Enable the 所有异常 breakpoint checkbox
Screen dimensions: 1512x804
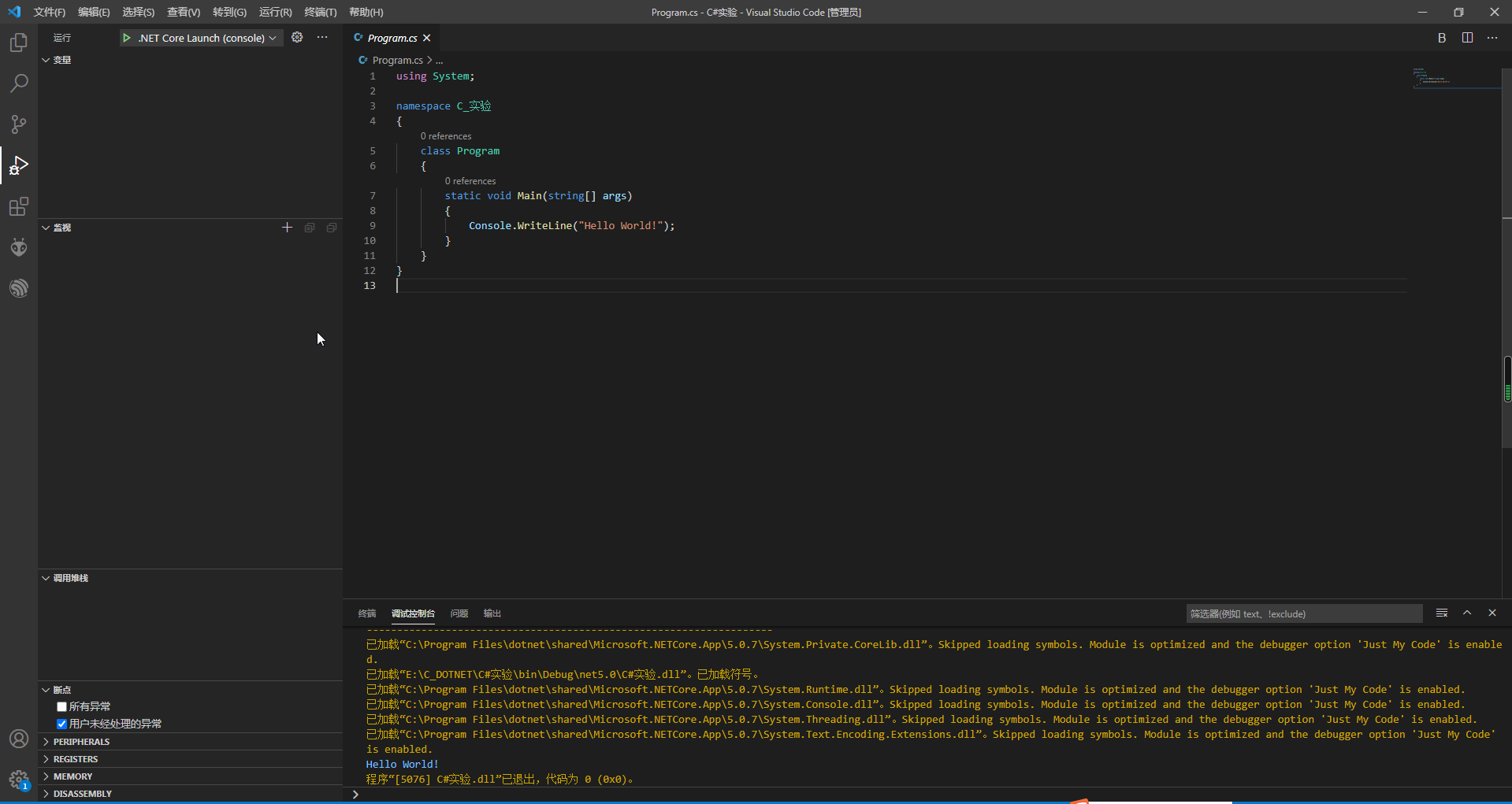(x=61, y=706)
